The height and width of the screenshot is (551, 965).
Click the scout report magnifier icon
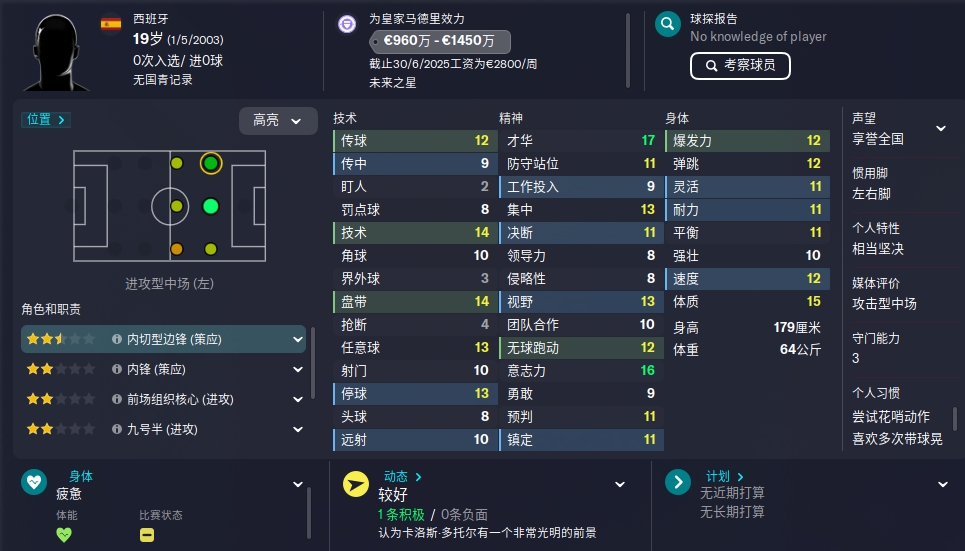click(667, 25)
